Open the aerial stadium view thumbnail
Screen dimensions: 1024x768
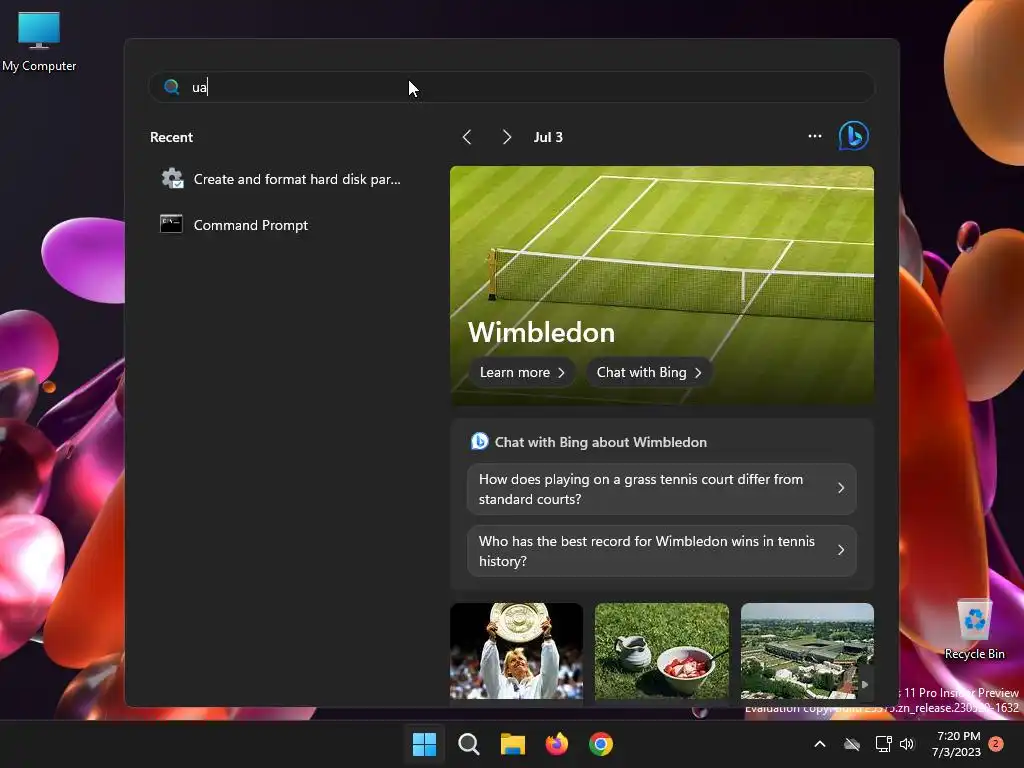point(807,651)
